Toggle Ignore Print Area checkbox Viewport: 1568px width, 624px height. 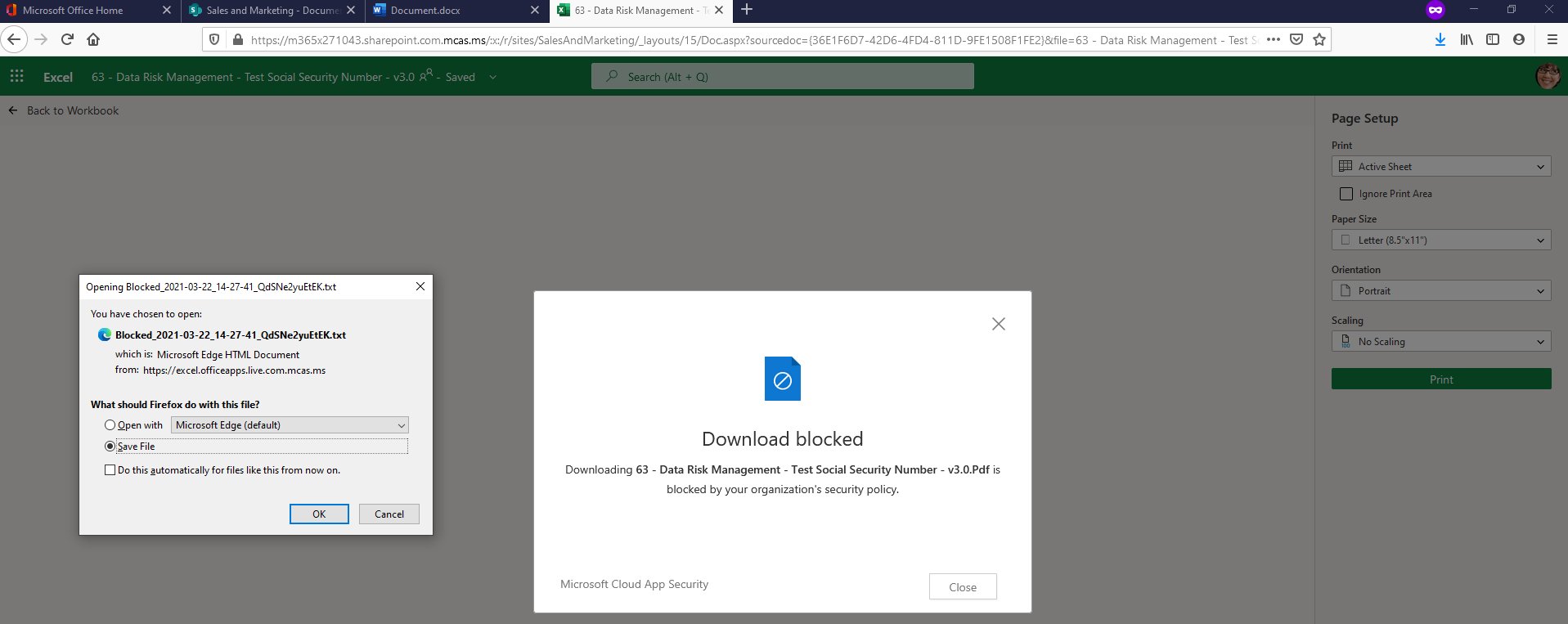click(1346, 194)
